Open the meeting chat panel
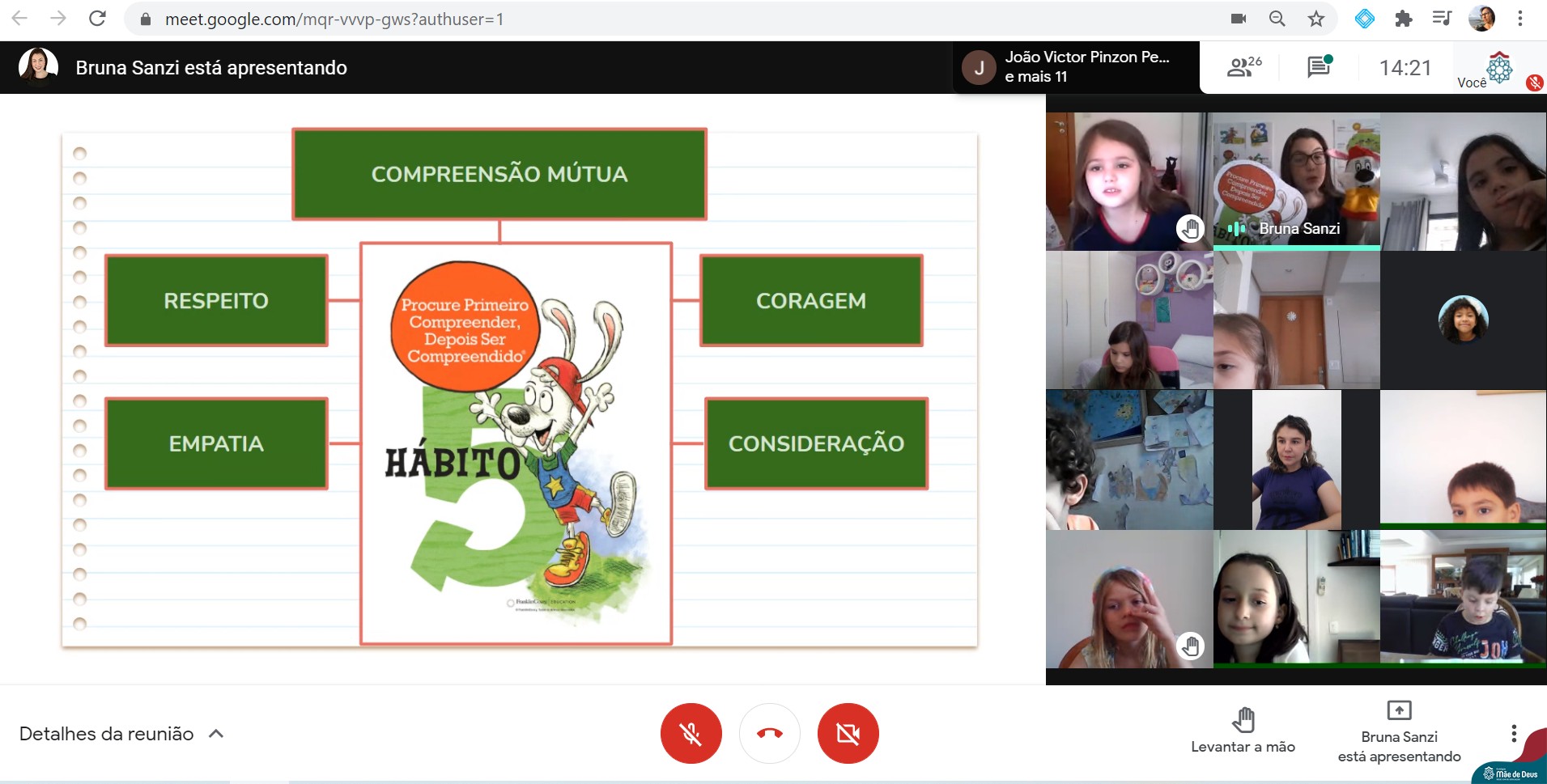The width and height of the screenshot is (1547, 784). 1319,67
